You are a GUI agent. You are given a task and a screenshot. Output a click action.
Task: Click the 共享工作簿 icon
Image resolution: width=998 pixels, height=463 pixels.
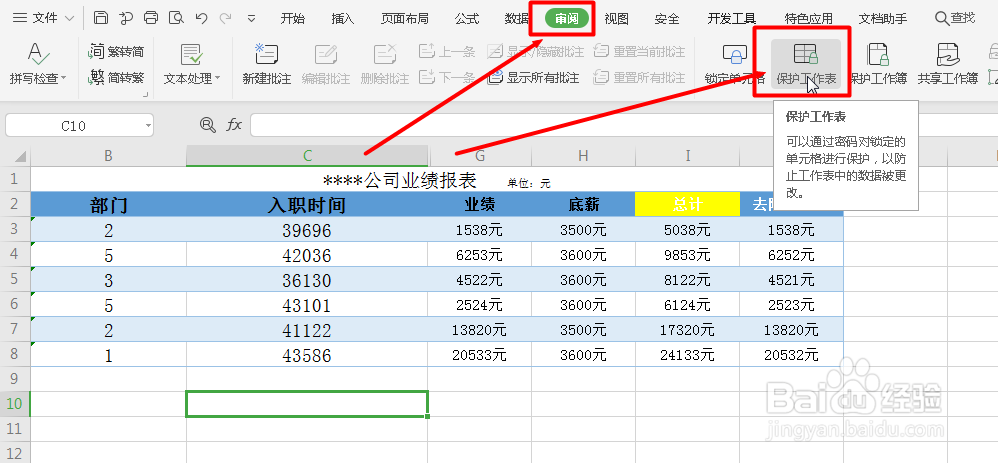pyautogui.click(x=948, y=55)
